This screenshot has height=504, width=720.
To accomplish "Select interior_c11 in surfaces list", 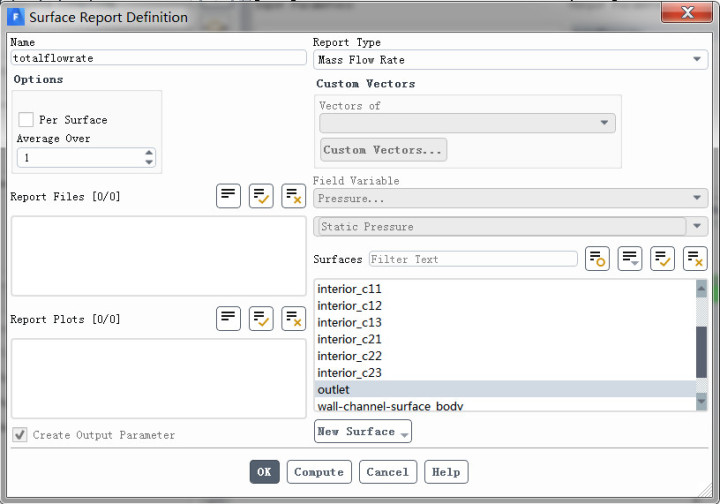I will click(505, 289).
